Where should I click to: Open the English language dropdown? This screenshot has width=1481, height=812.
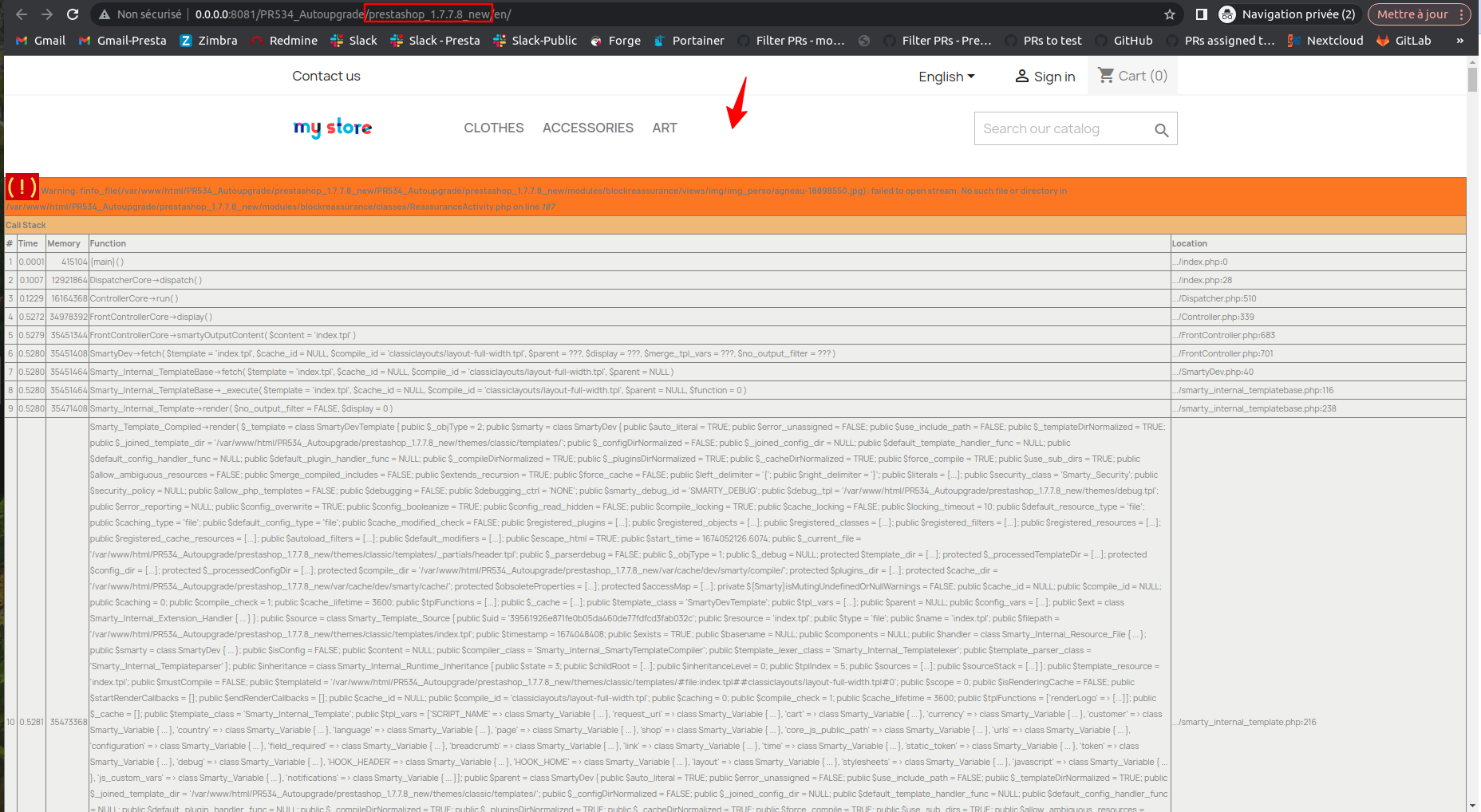coord(946,77)
